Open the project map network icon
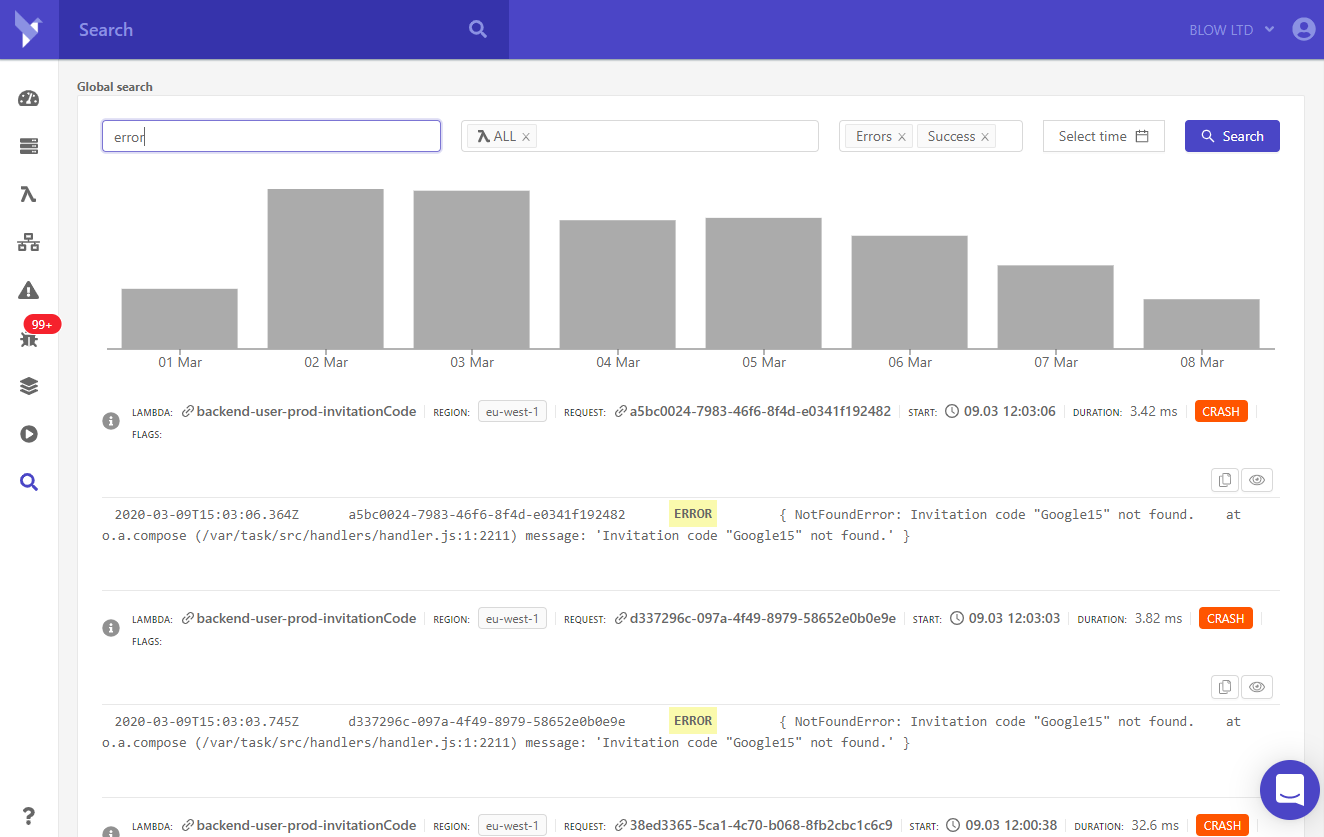The width and height of the screenshot is (1324, 837). (28, 242)
